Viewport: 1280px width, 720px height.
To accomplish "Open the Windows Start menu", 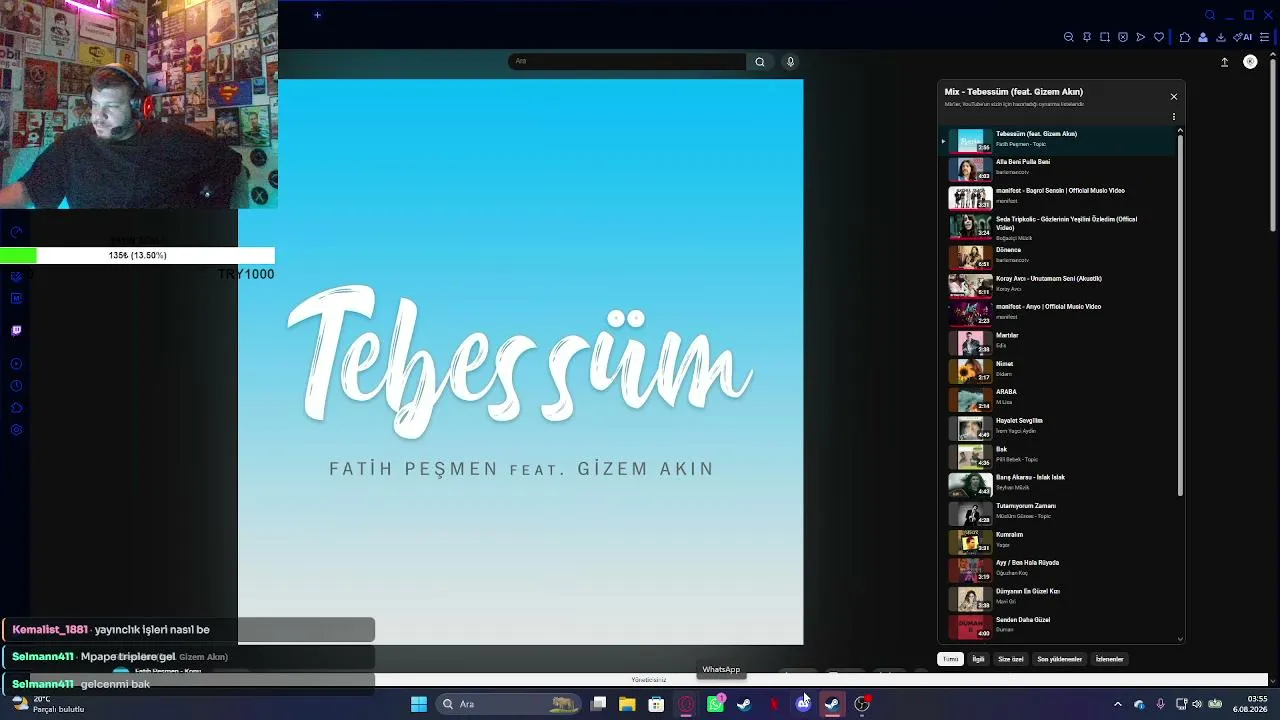I will [419, 704].
